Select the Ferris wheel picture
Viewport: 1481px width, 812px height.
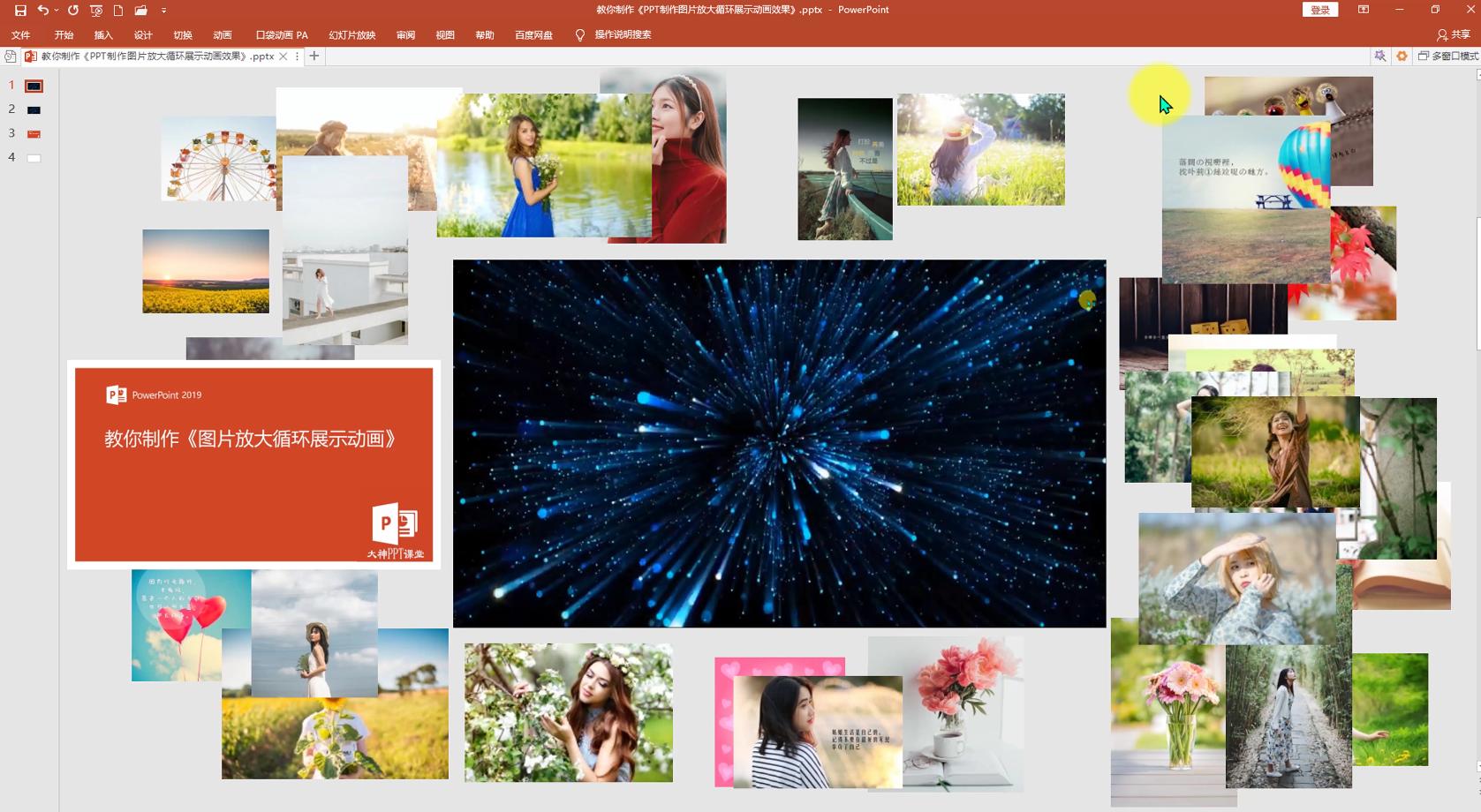[x=219, y=158]
